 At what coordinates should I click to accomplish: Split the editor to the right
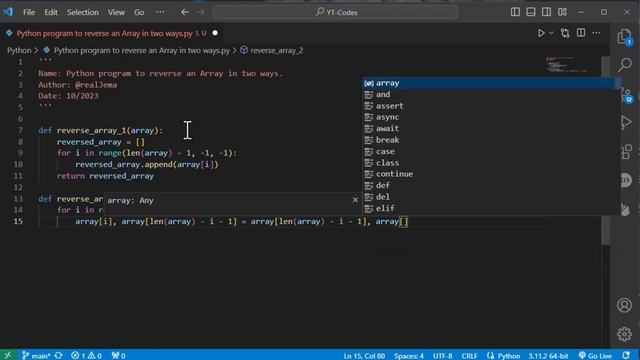[581, 33]
